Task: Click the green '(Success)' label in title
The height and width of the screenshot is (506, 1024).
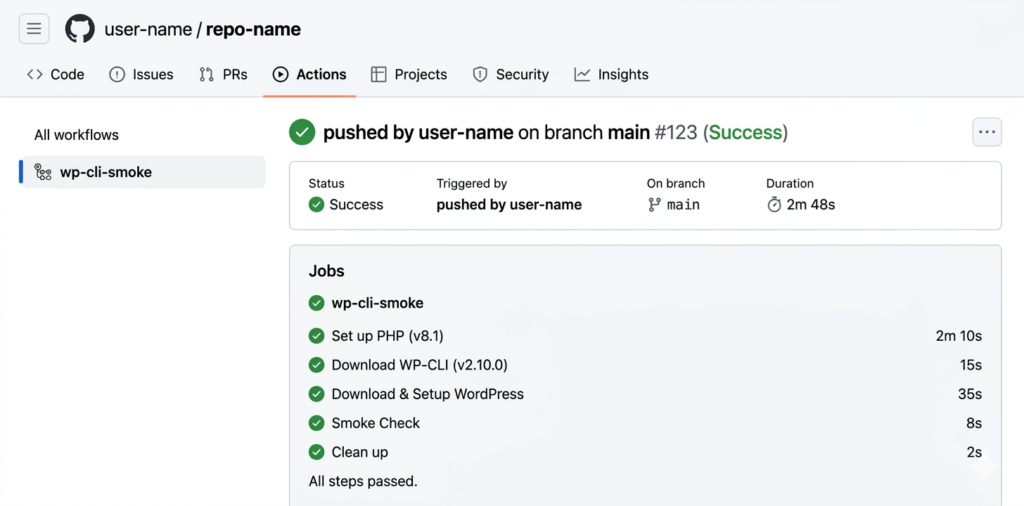Action: (x=745, y=133)
